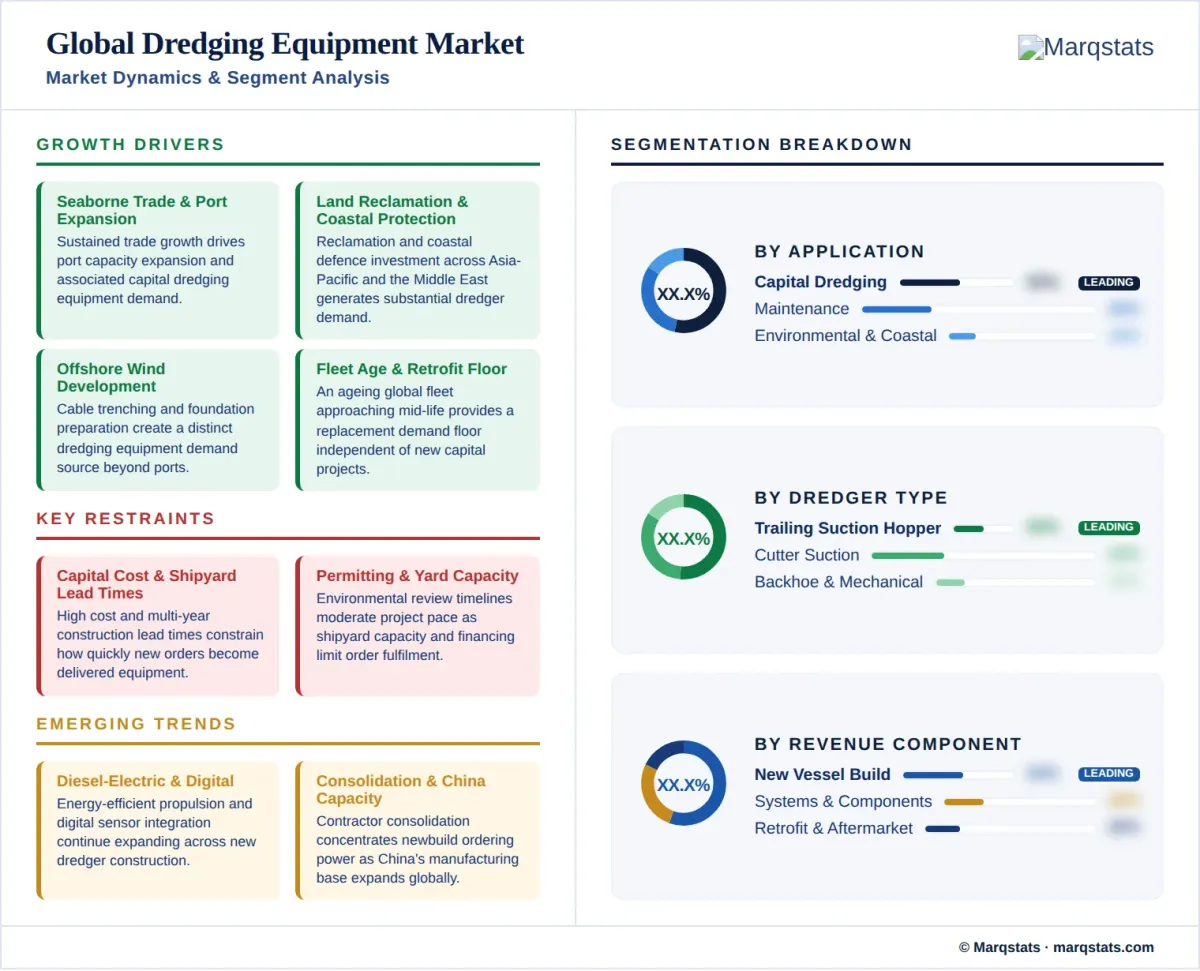Click the Cutter Suction progress bar

(984, 556)
